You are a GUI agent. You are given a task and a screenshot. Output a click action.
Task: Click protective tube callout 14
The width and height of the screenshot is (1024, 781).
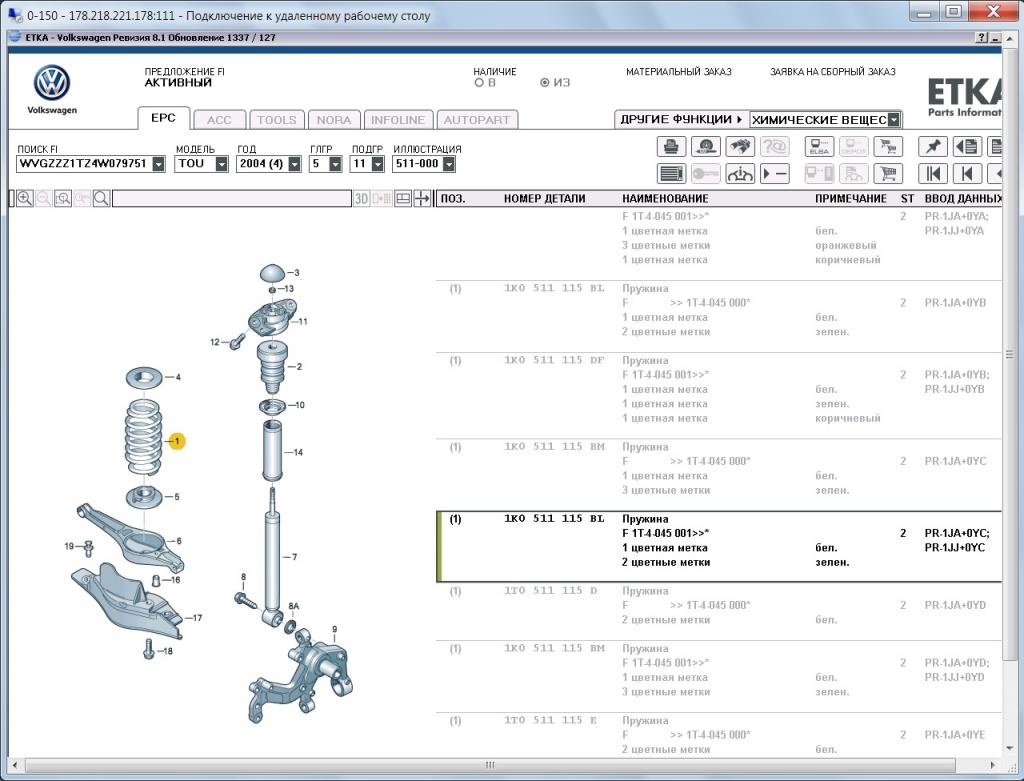298,452
